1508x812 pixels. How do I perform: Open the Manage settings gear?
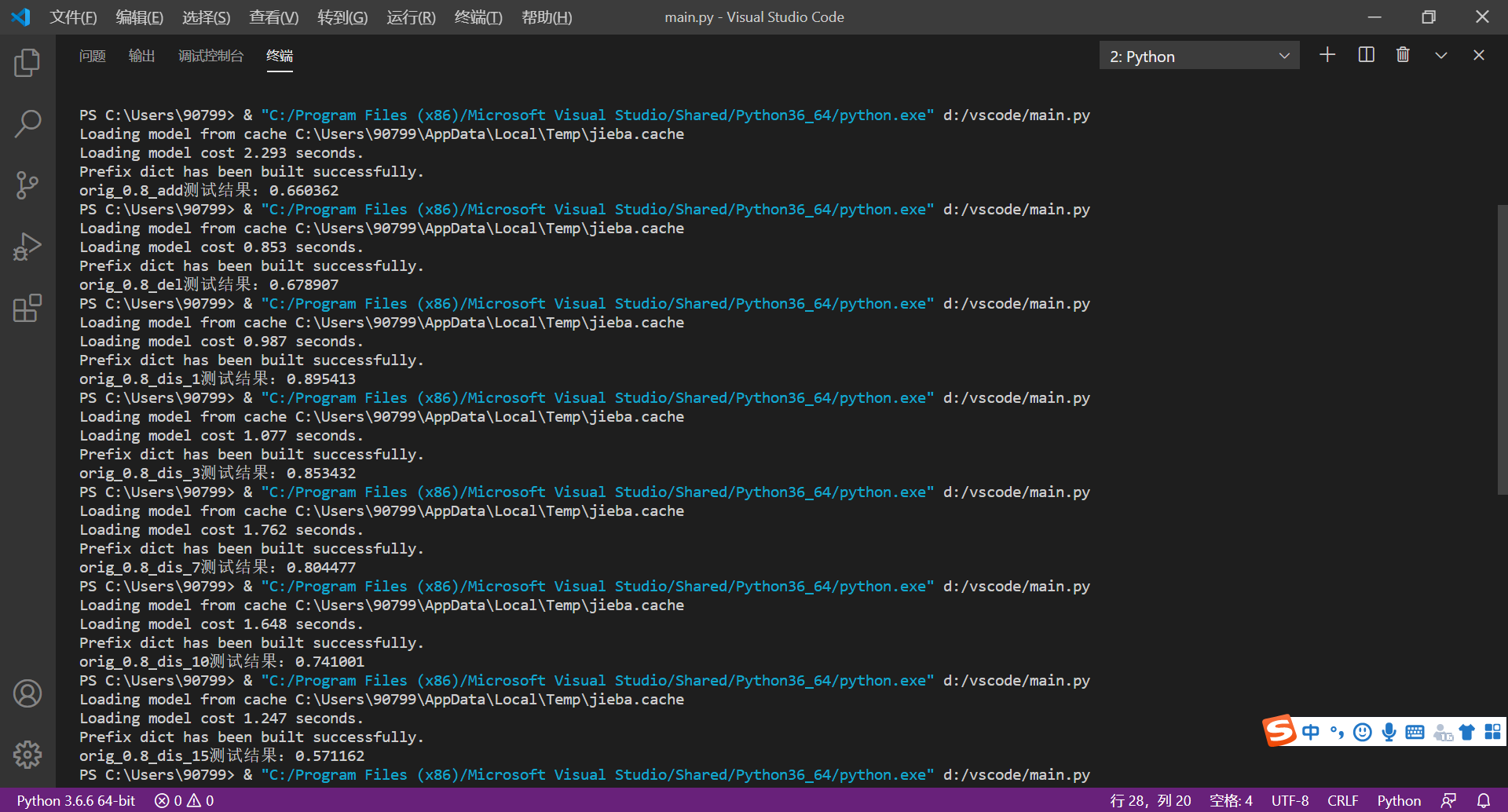pyautogui.click(x=27, y=755)
